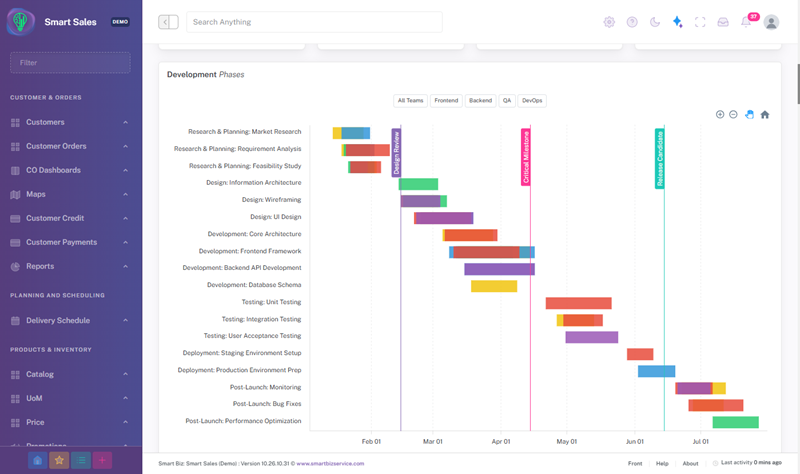Click the red Unit Testing bar
Image resolution: width=800 pixels, height=474 pixels.
(x=579, y=303)
